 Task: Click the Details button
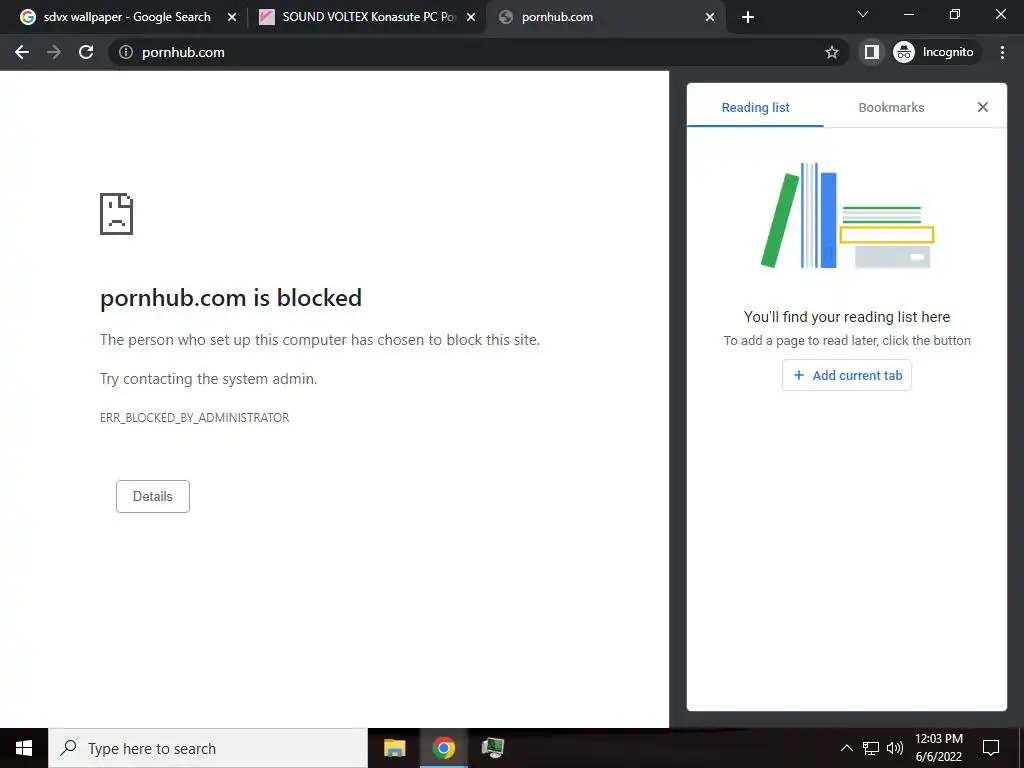pyautogui.click(x=153, y=496)
